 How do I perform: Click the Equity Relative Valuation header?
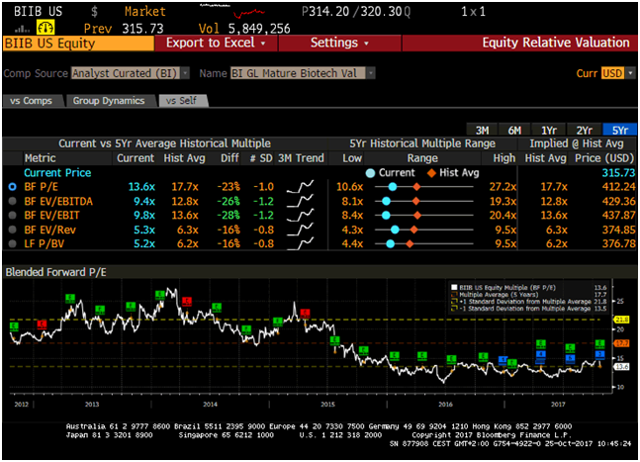(x=556, y=43)
